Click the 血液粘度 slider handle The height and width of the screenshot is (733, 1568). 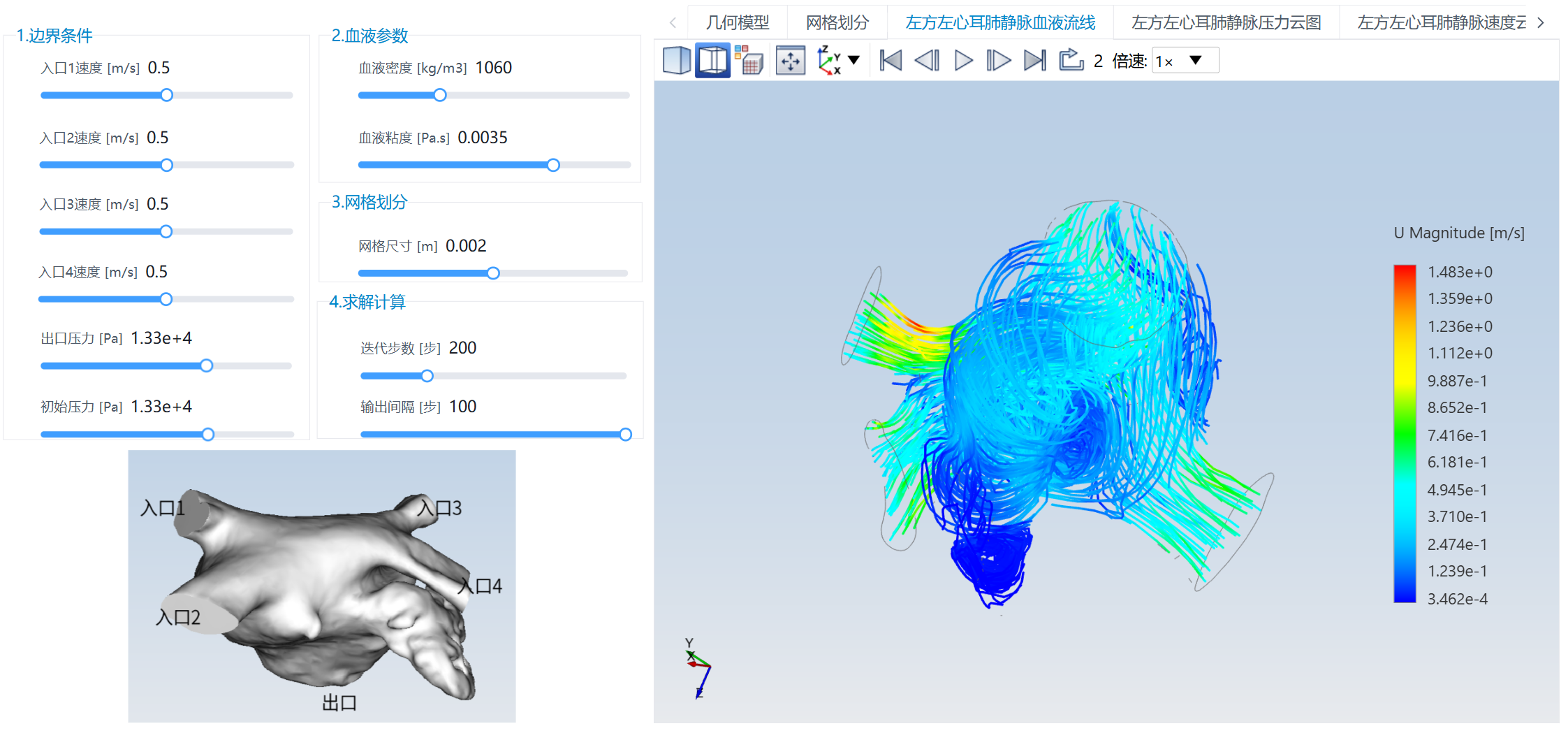pyautogui.click(x=553, y=165)
